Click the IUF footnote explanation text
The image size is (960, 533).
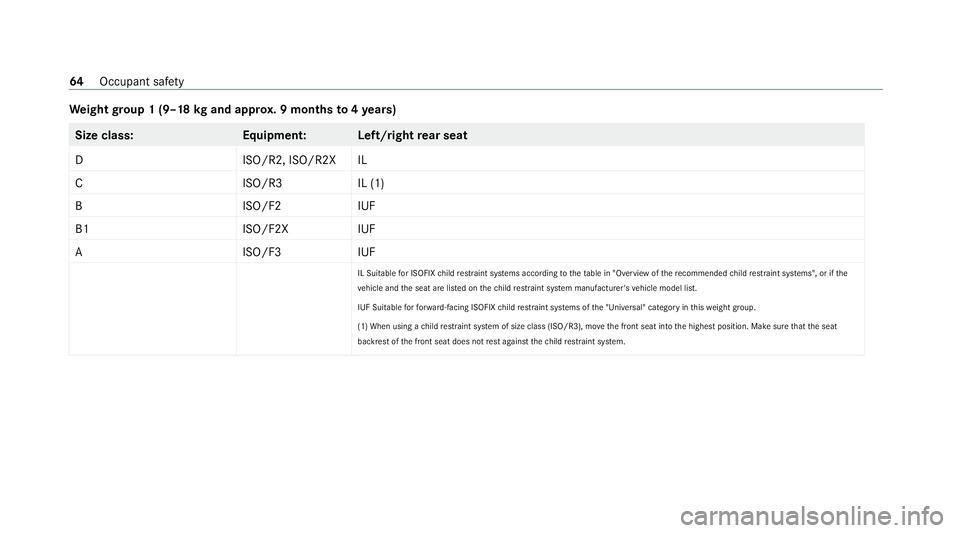point(557,307)
